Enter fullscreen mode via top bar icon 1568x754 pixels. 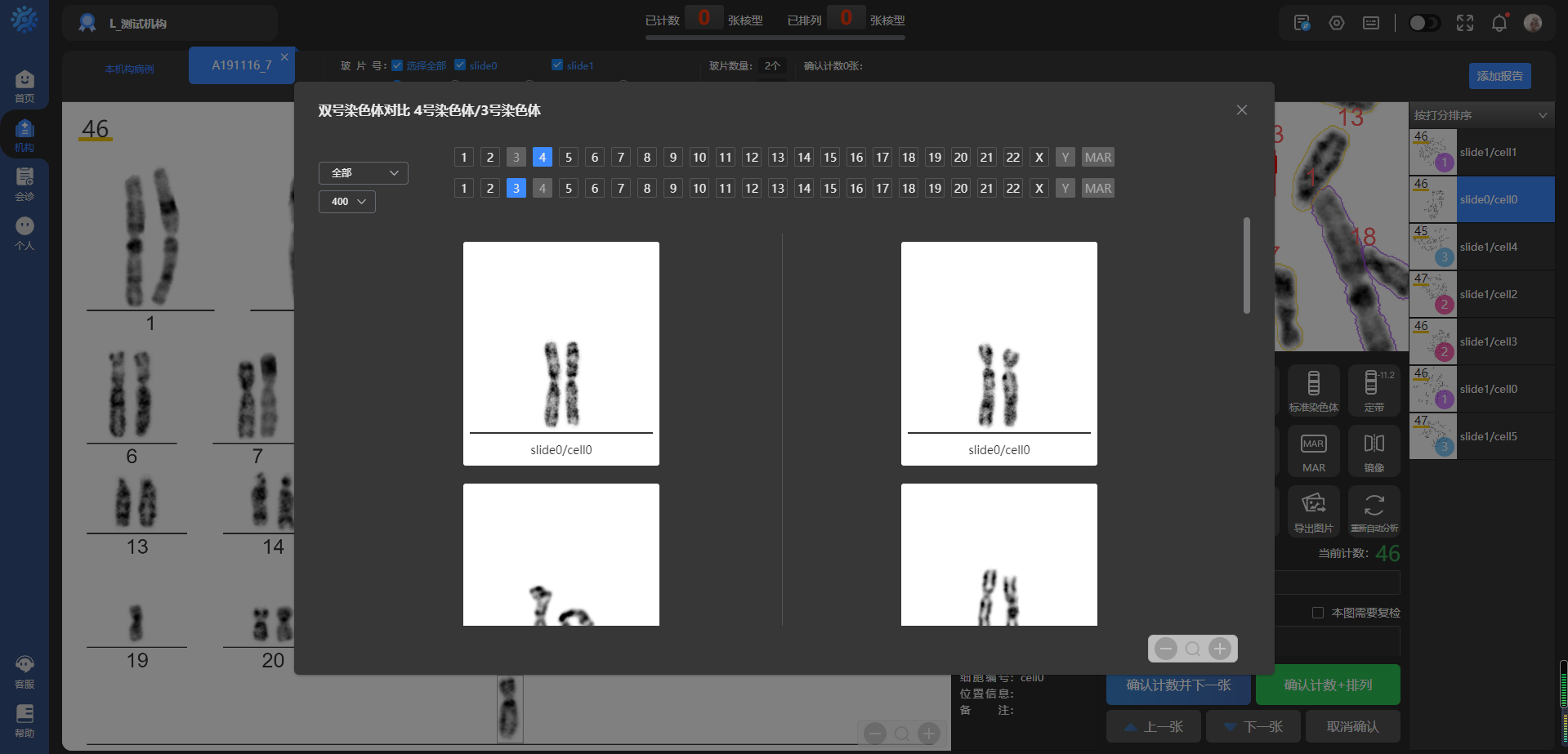coord(1464,23)
